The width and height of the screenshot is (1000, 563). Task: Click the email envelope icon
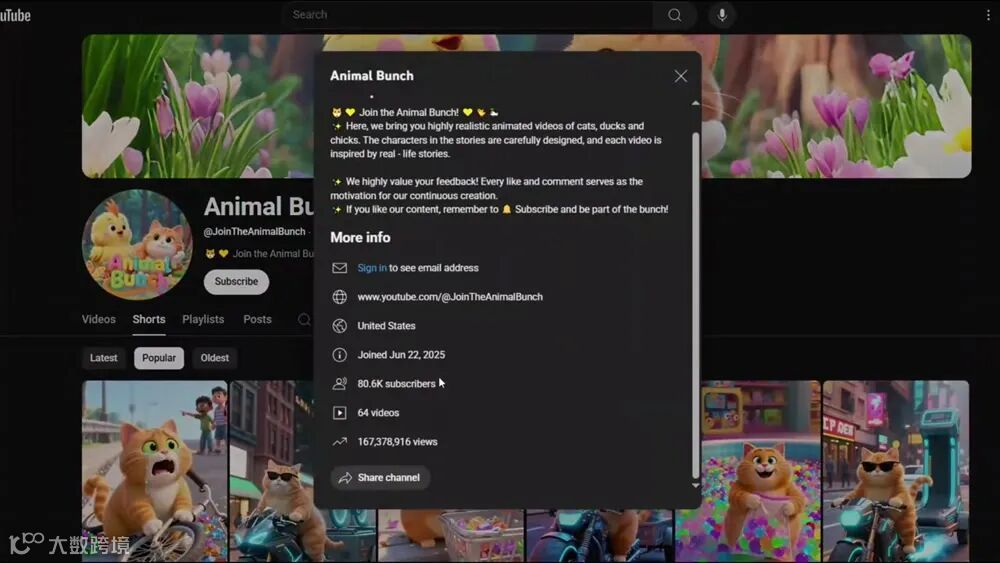pyautogui.click(x=339, y=268)
